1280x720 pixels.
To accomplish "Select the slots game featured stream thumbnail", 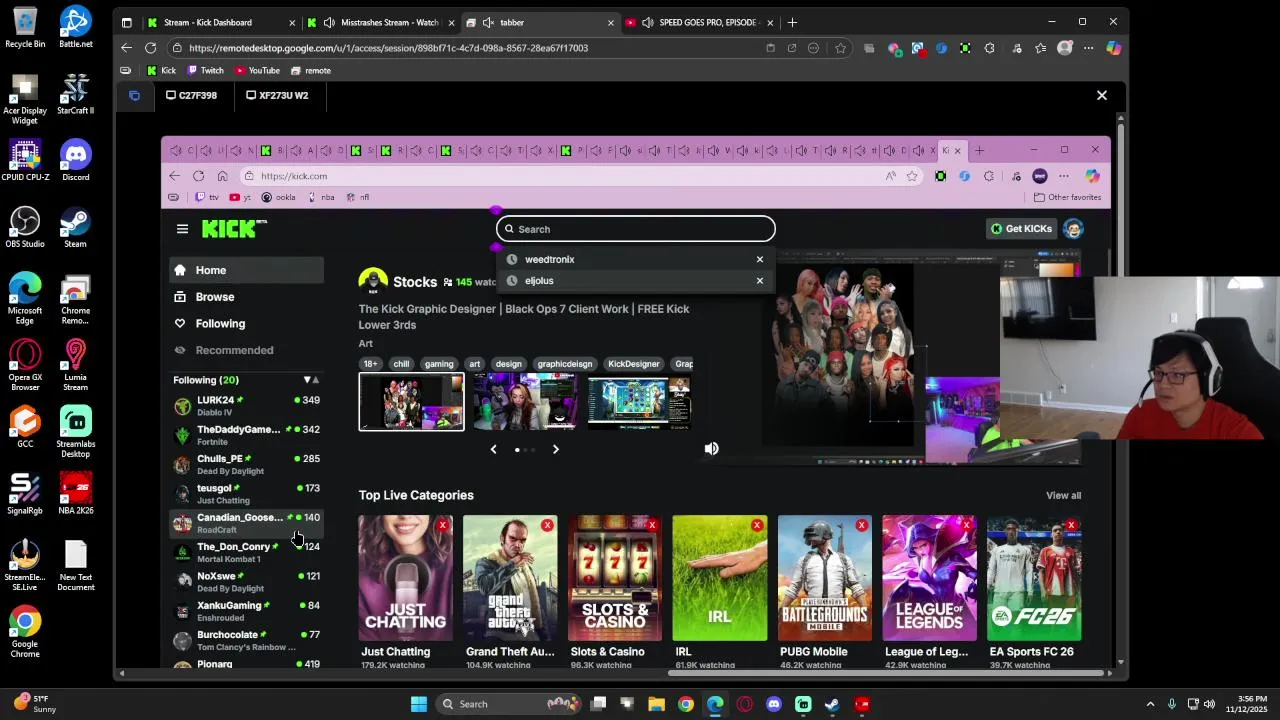I will (x=639, y=401).
